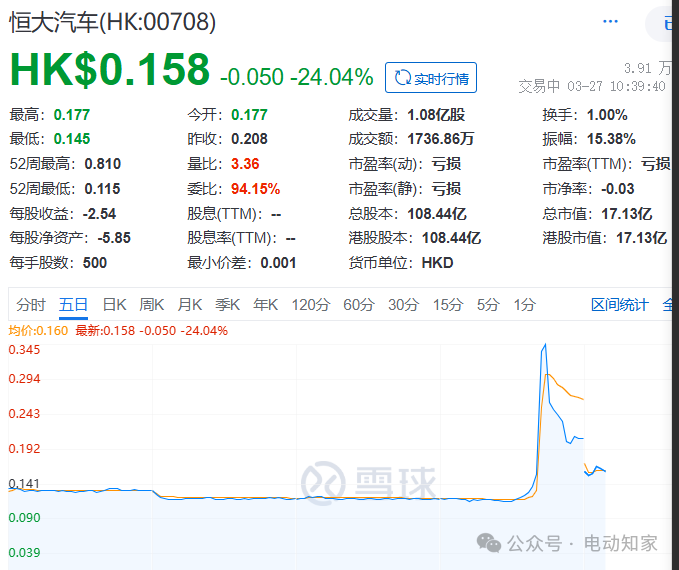The image size is (679, 570).
Task: Click the 成交量 value 1.08亿股
Action: (x=436, y=115)
